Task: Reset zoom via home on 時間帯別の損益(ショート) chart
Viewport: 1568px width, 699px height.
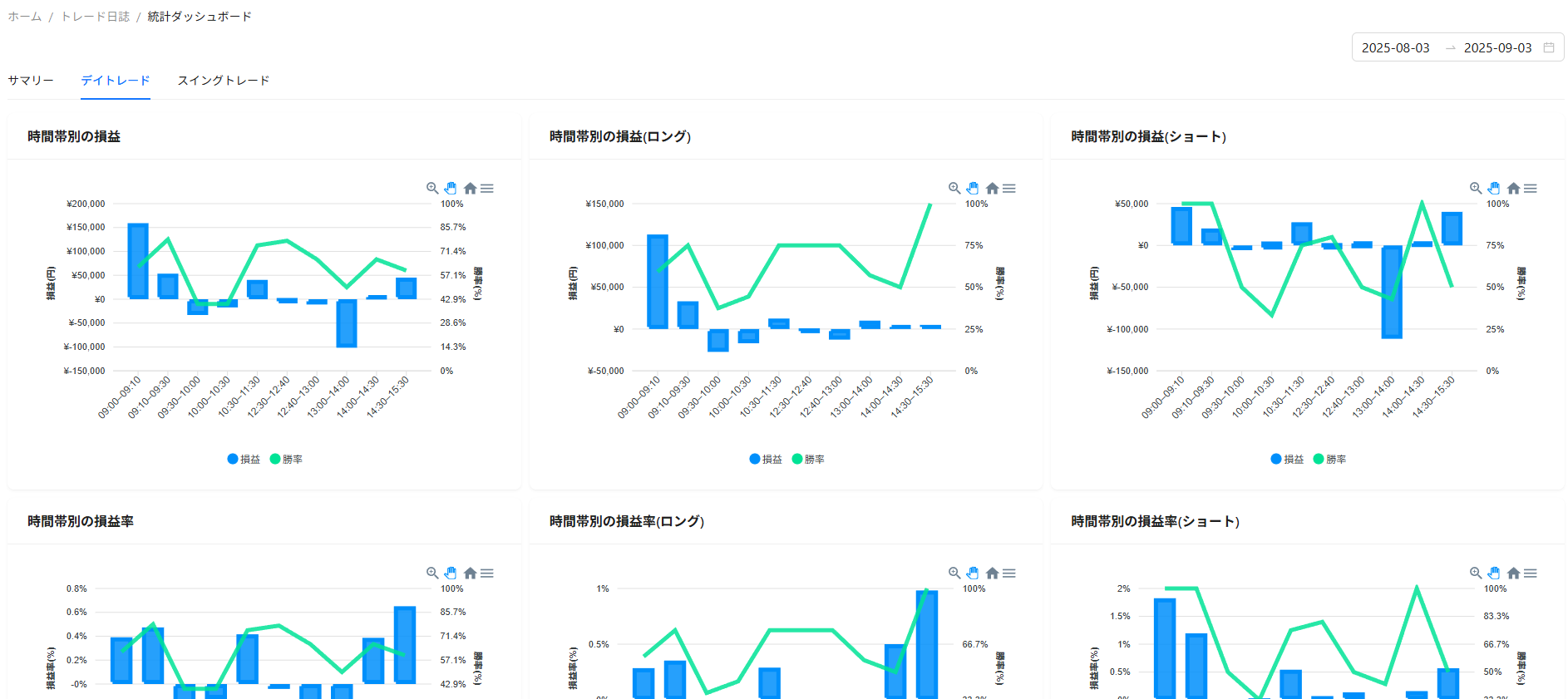Action: click(x=1514, y=189)
